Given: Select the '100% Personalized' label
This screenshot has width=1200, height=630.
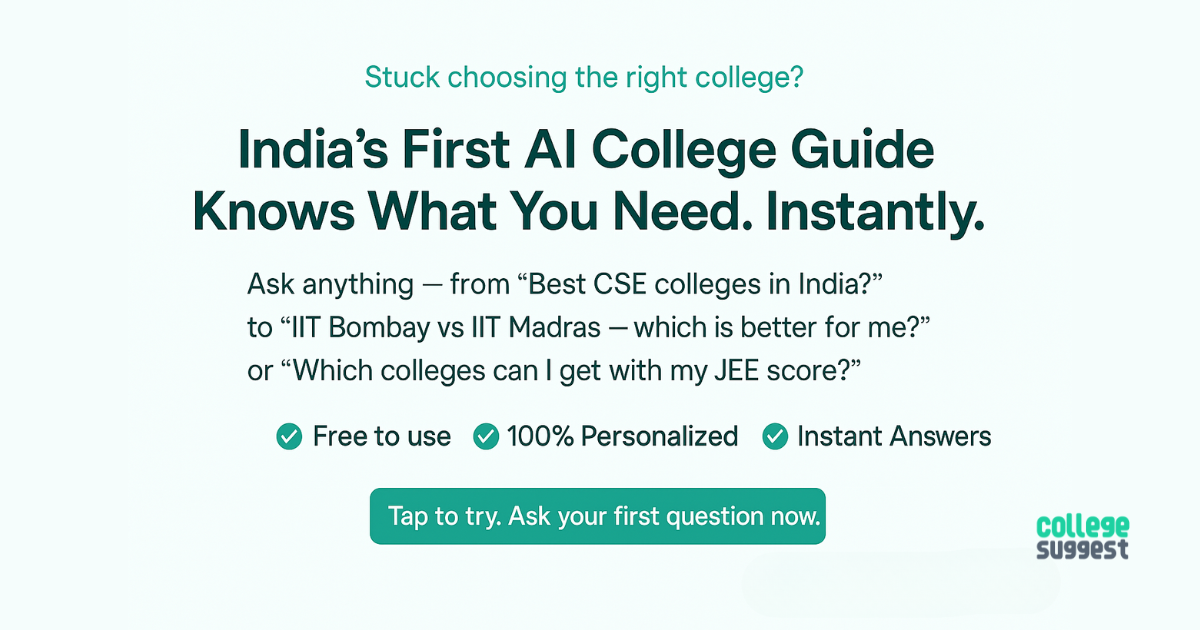Looking at the screenshot, I should [622, 437].
